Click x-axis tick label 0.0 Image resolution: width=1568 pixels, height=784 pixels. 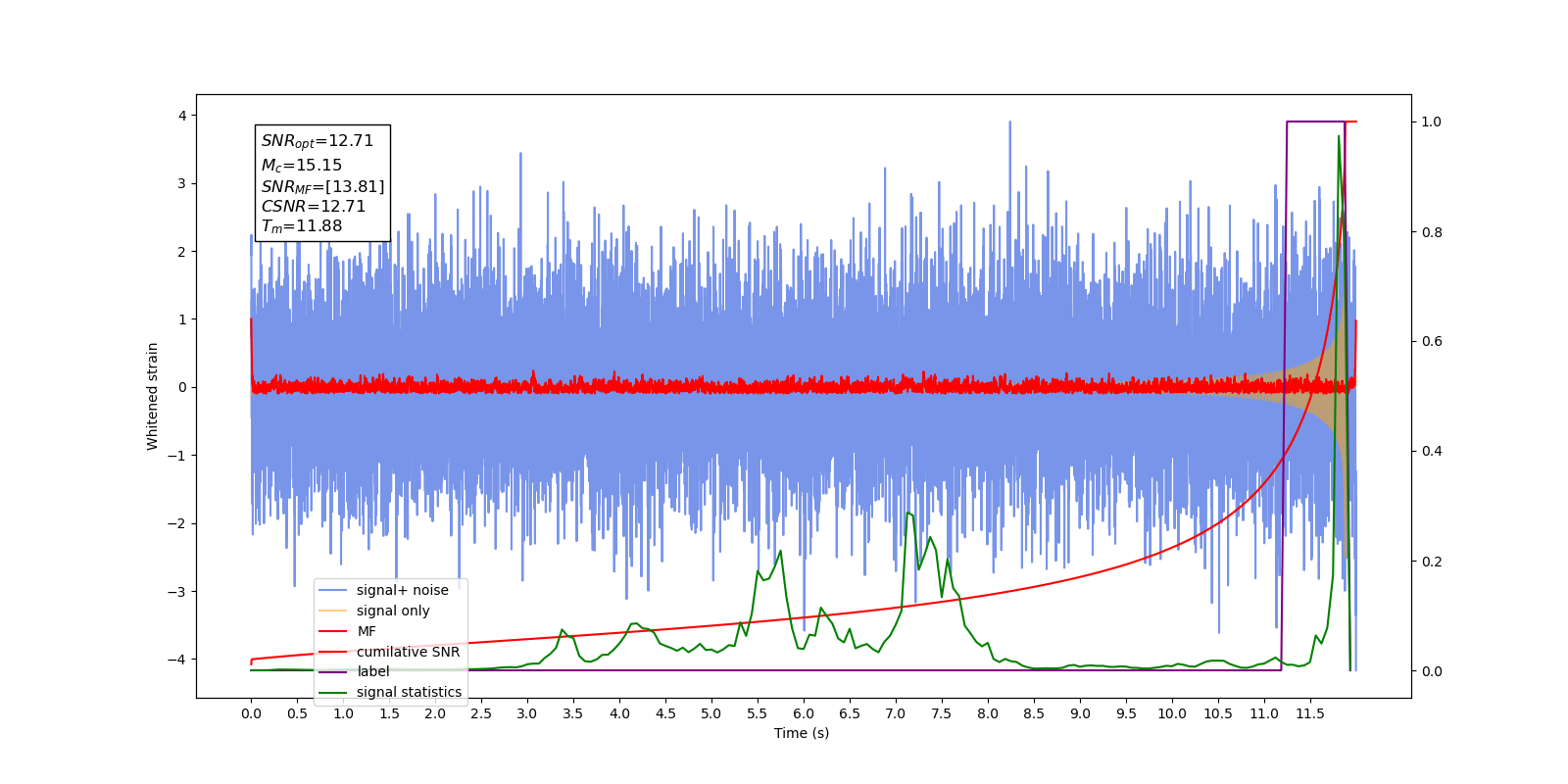pyautogui.click(x=251, y=713)
